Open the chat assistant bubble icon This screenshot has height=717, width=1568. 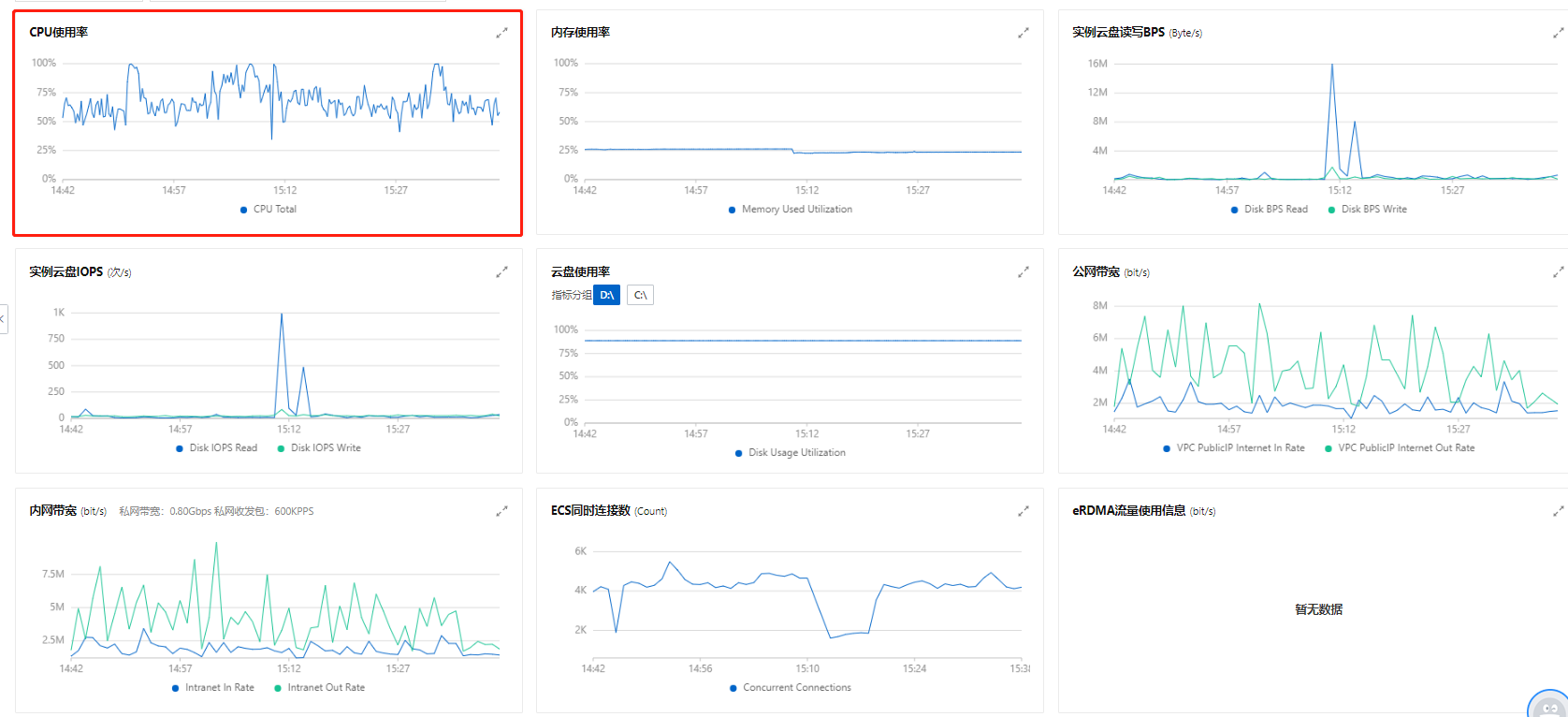point(1549,704)
